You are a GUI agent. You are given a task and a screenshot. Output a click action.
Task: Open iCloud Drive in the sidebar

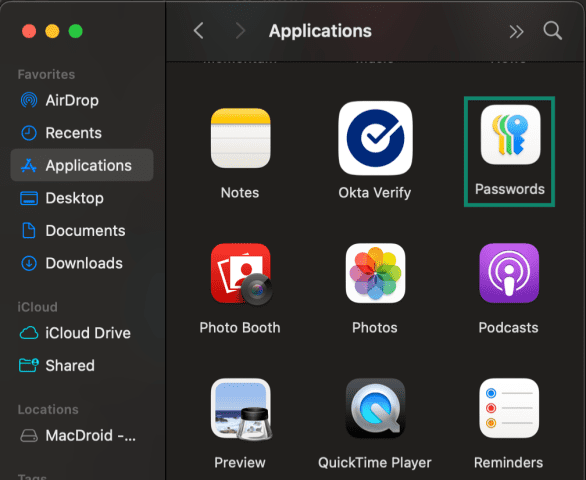pyautogui.click(x=82, y=333)
